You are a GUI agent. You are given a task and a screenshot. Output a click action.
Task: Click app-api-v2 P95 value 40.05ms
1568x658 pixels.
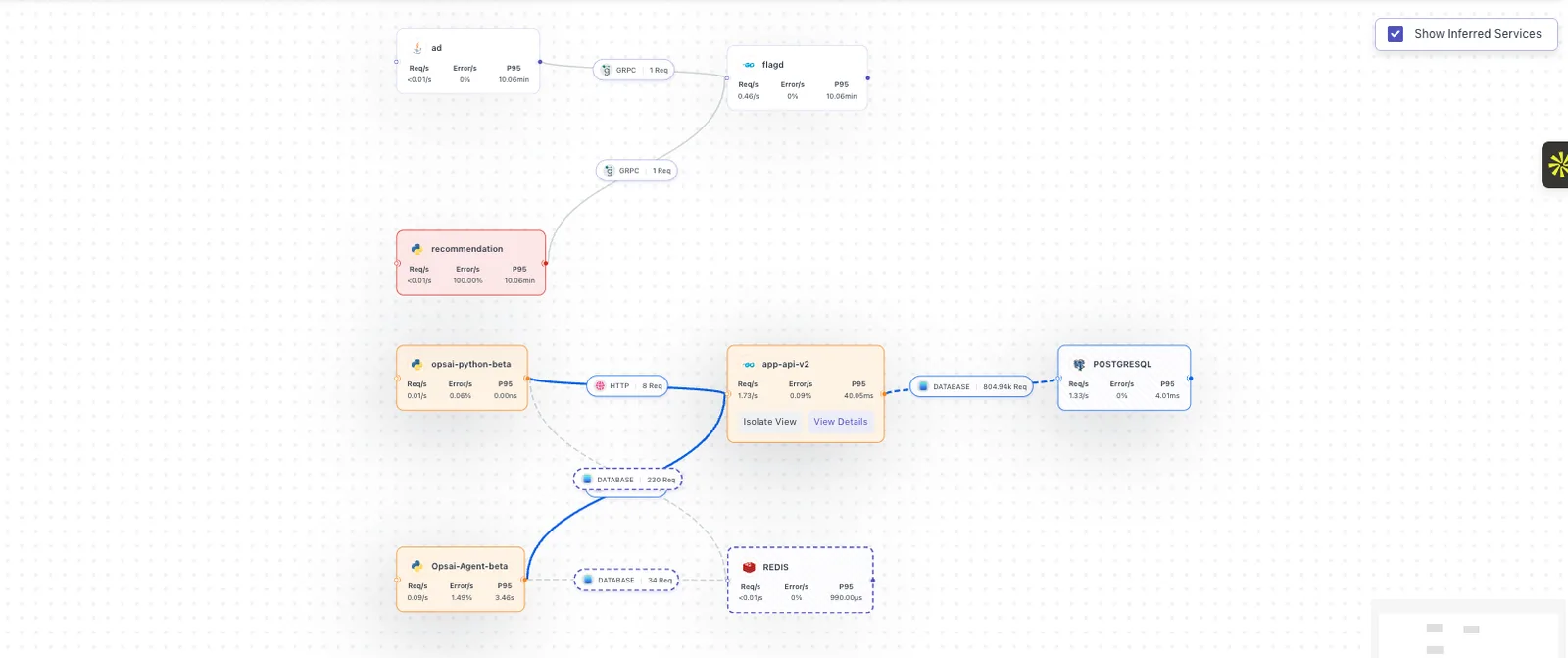[858, 396]
